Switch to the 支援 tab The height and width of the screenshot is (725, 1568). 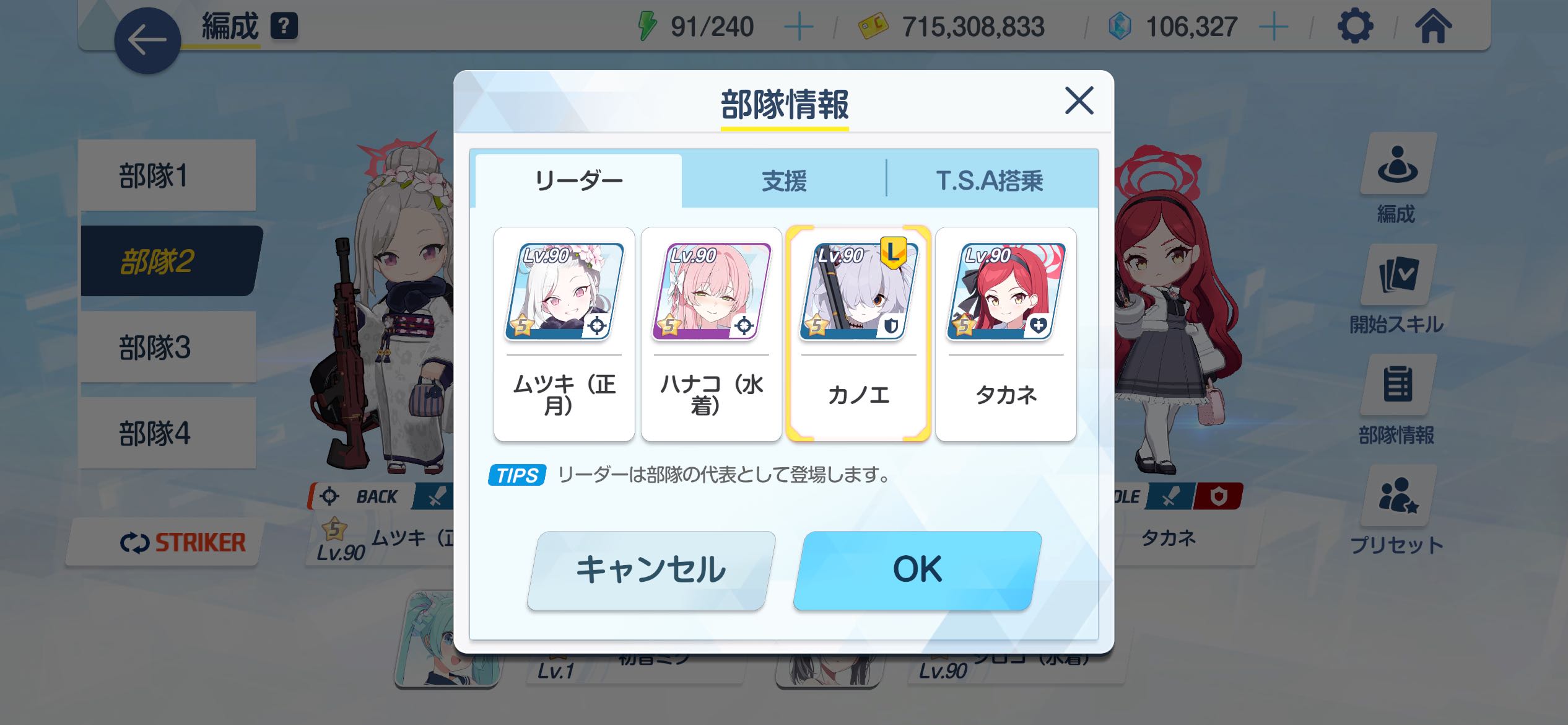pyautogui.click(x=784, y=181)
